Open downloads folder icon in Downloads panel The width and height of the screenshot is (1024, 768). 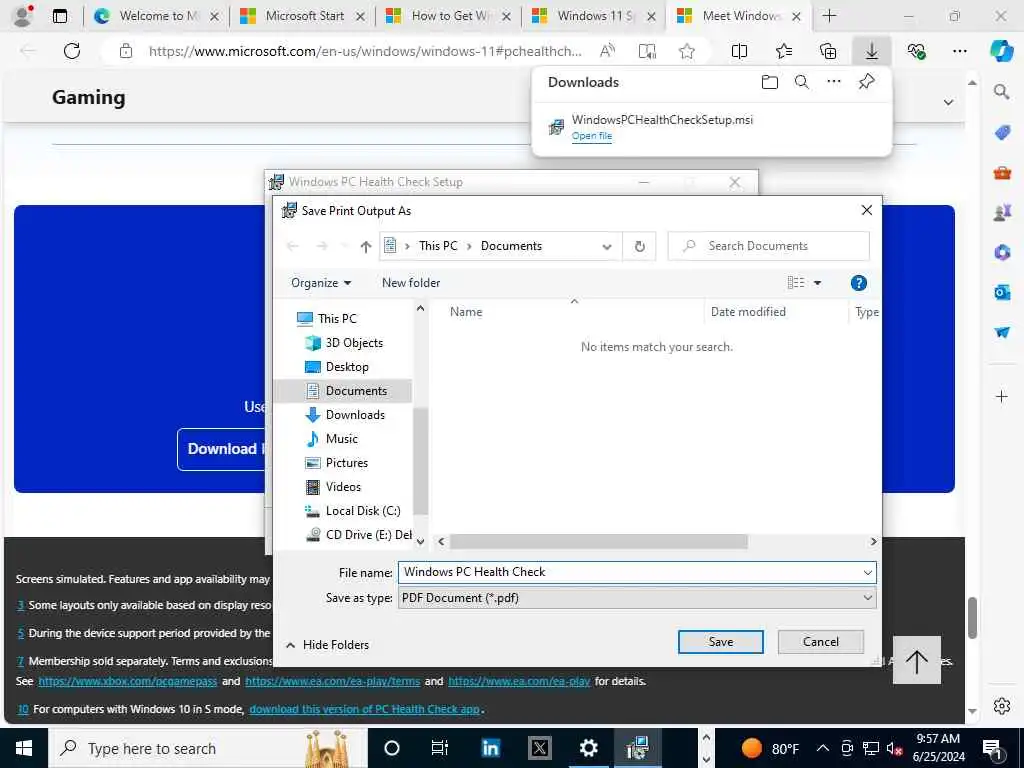770,82
